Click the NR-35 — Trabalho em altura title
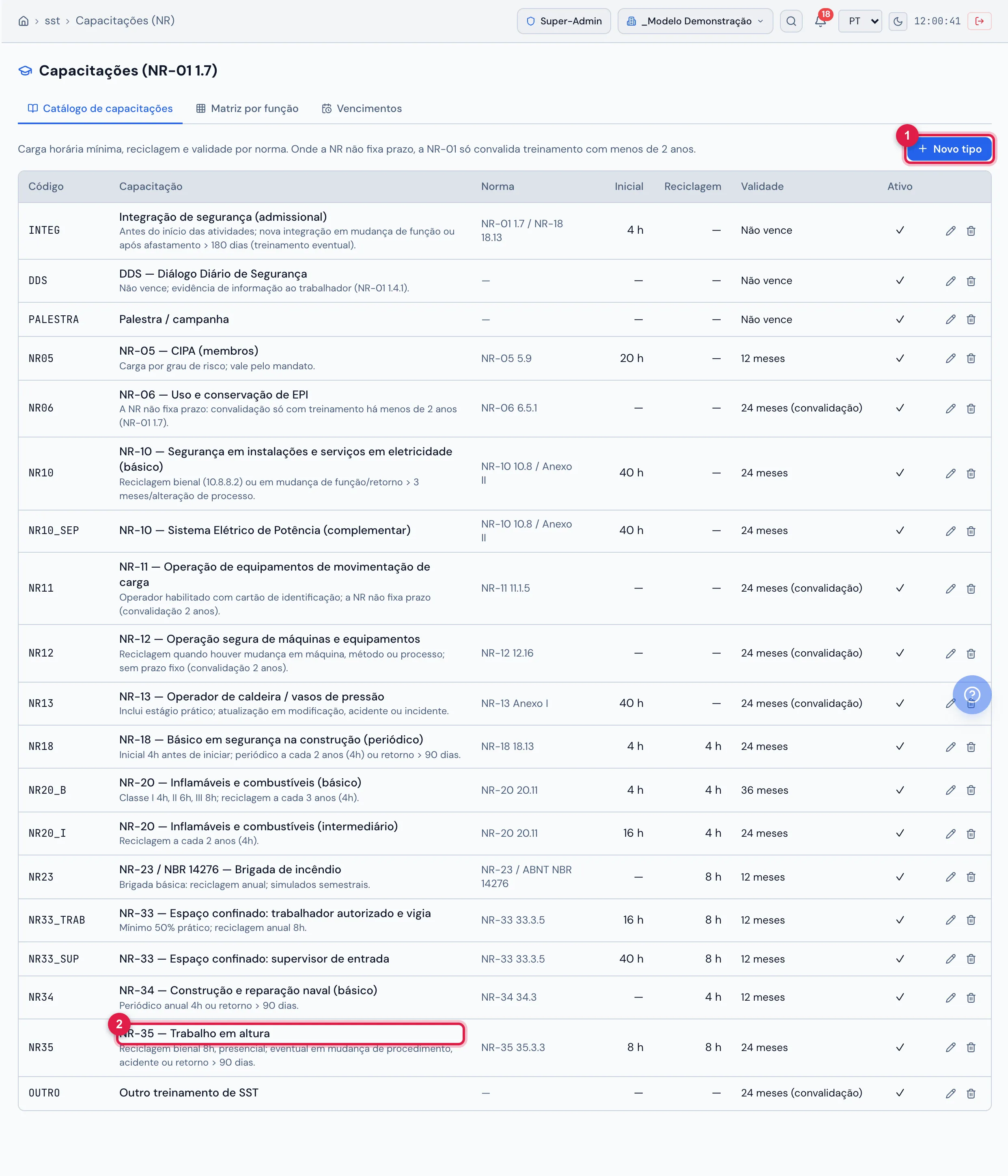 (x=195, y=1033)
